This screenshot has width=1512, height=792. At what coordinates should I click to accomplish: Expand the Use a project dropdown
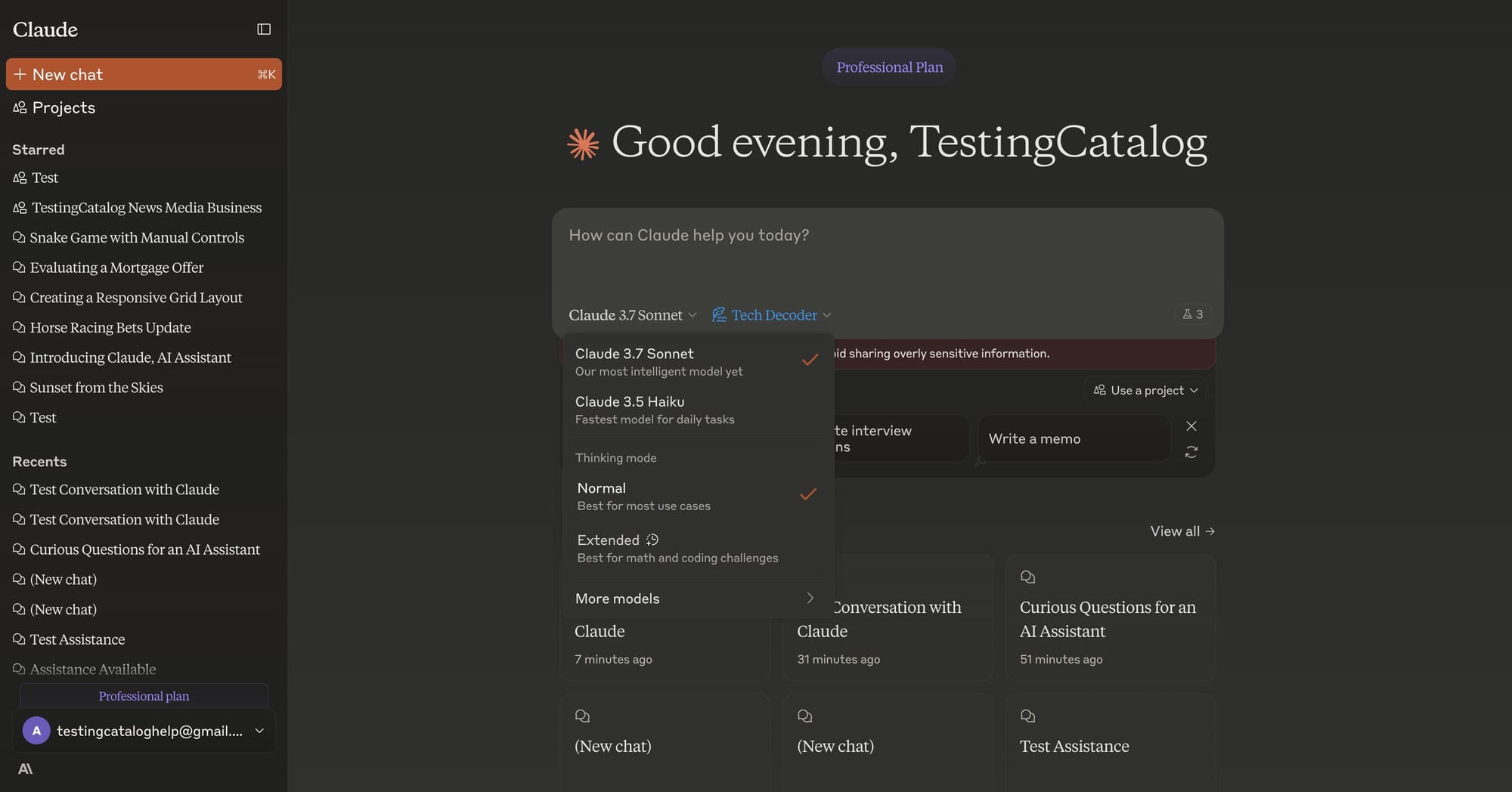pos(1145,391)
